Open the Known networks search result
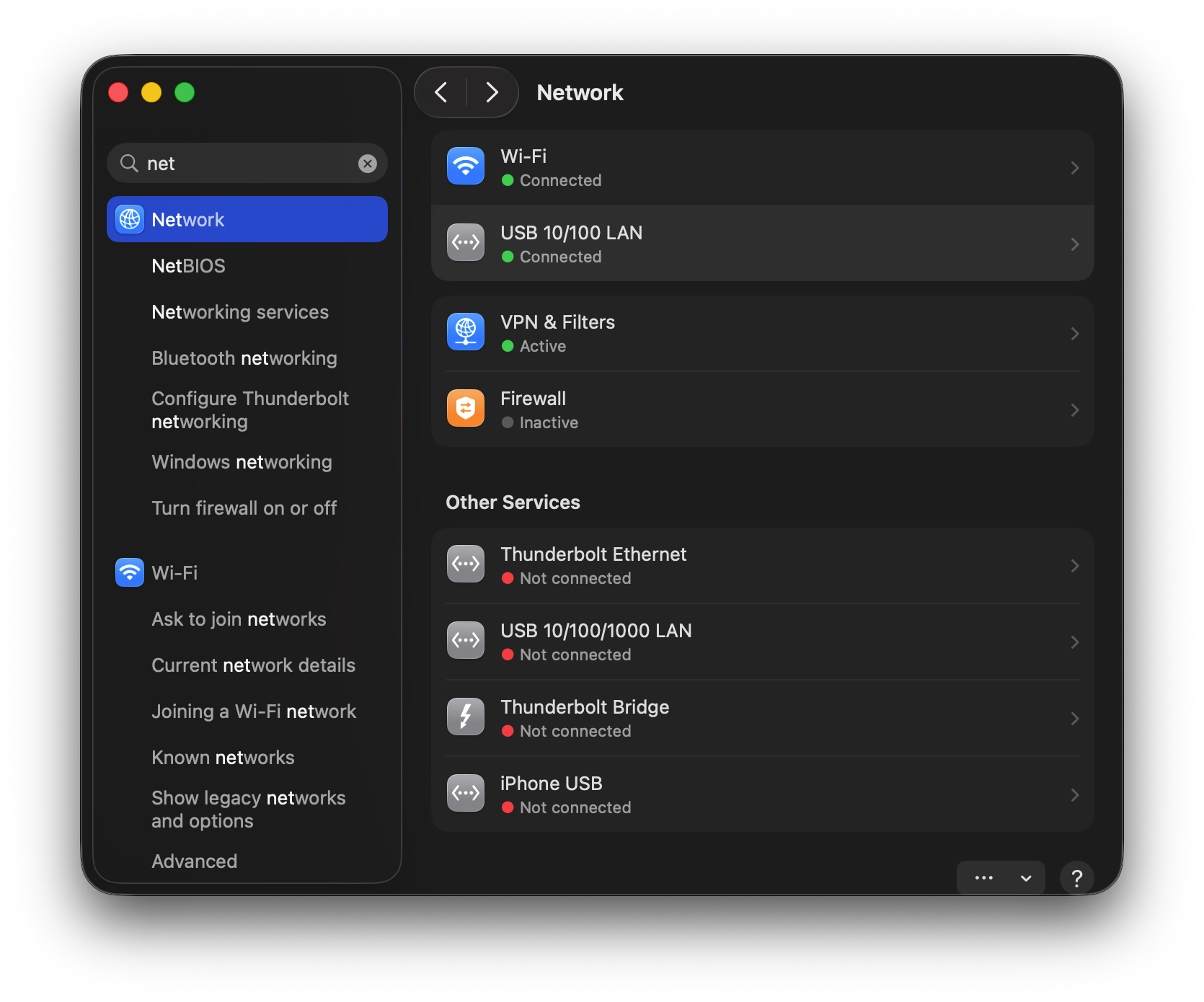This screenshot has width=1204, height=1002. 223,758
